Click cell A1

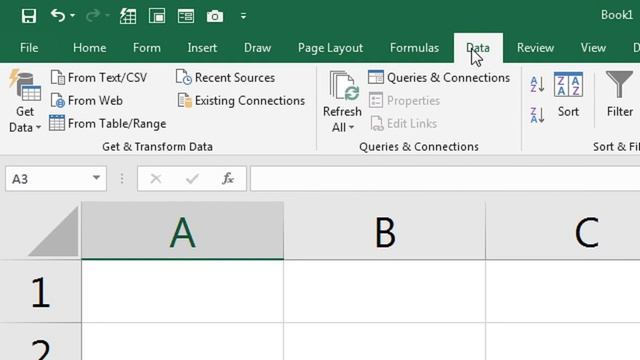[x=182, y=291]
